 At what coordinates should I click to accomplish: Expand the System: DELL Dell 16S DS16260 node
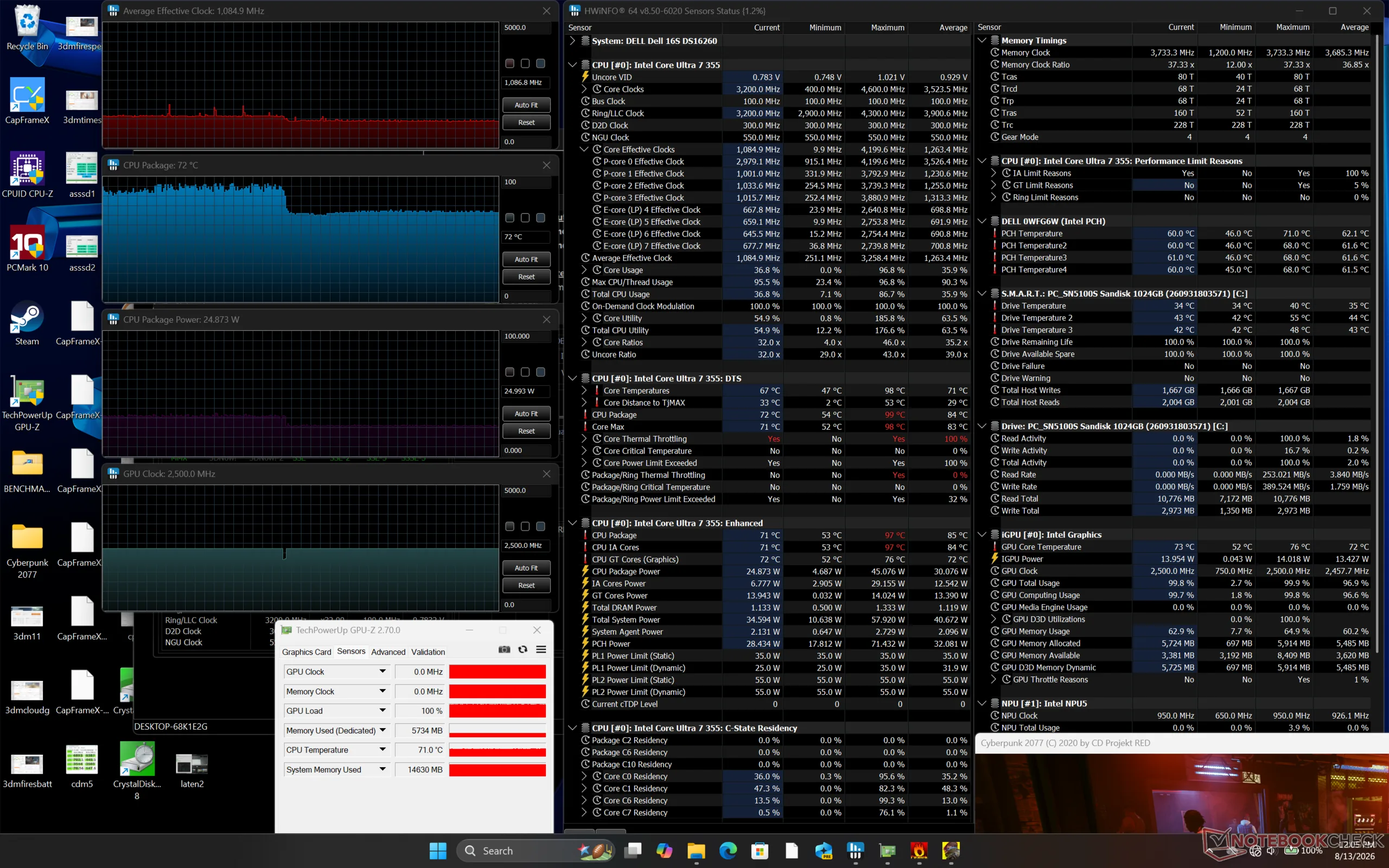572,41
